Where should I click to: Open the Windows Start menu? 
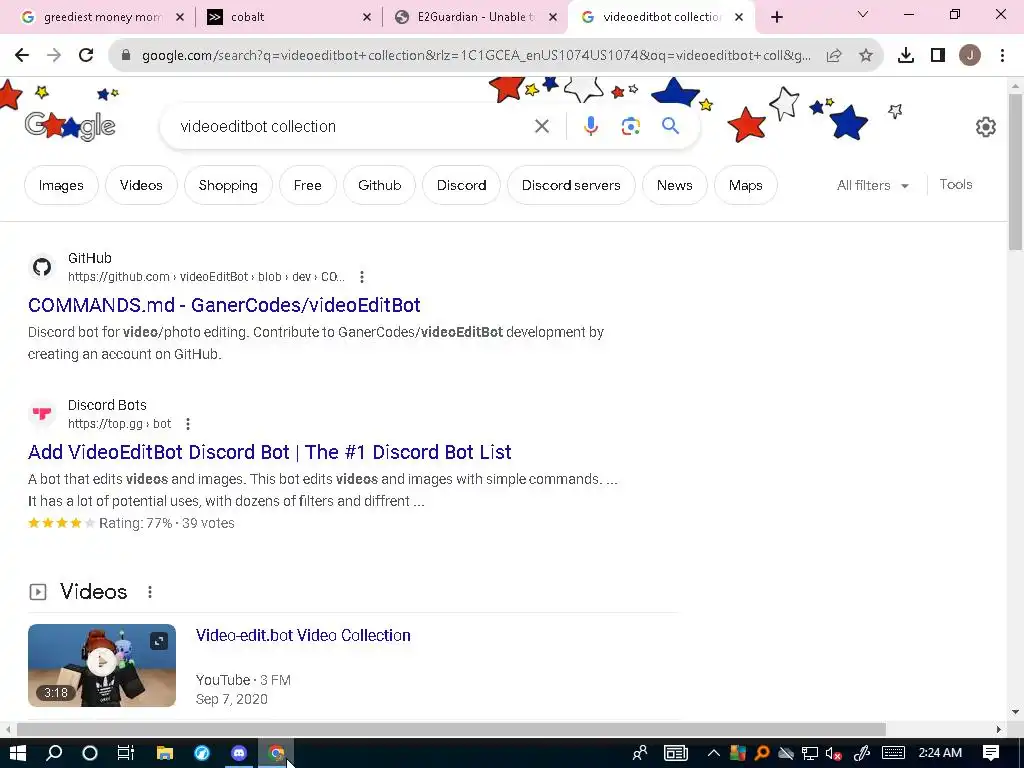pos(18,753)
